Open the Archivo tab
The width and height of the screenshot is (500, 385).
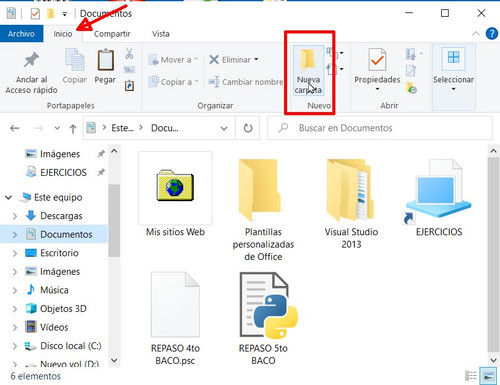coord(21,34)
